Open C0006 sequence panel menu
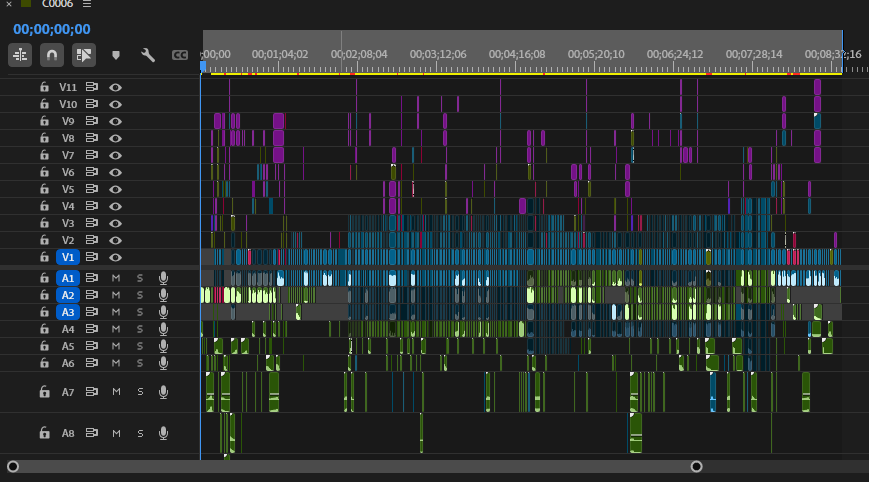This screenshot has height=482, width=869. click(87, 4)
